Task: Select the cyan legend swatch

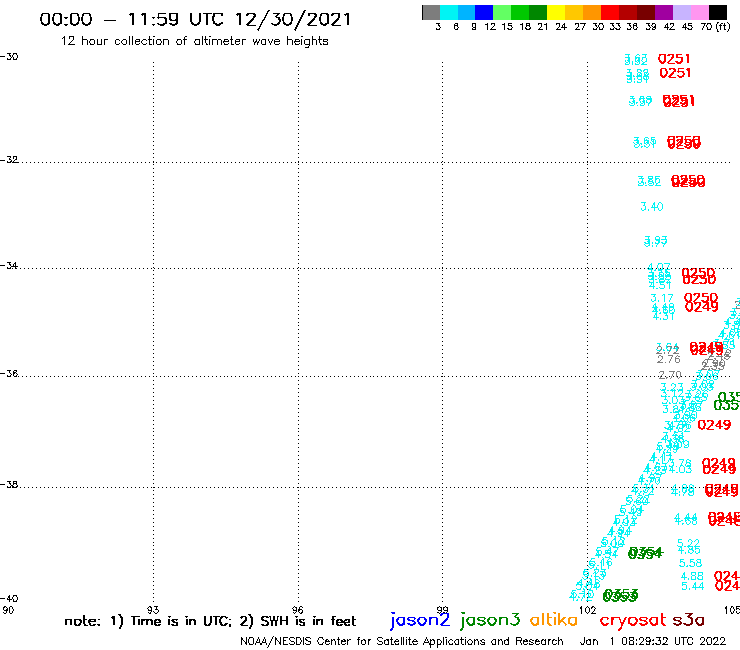Action: tap(449, 12)
